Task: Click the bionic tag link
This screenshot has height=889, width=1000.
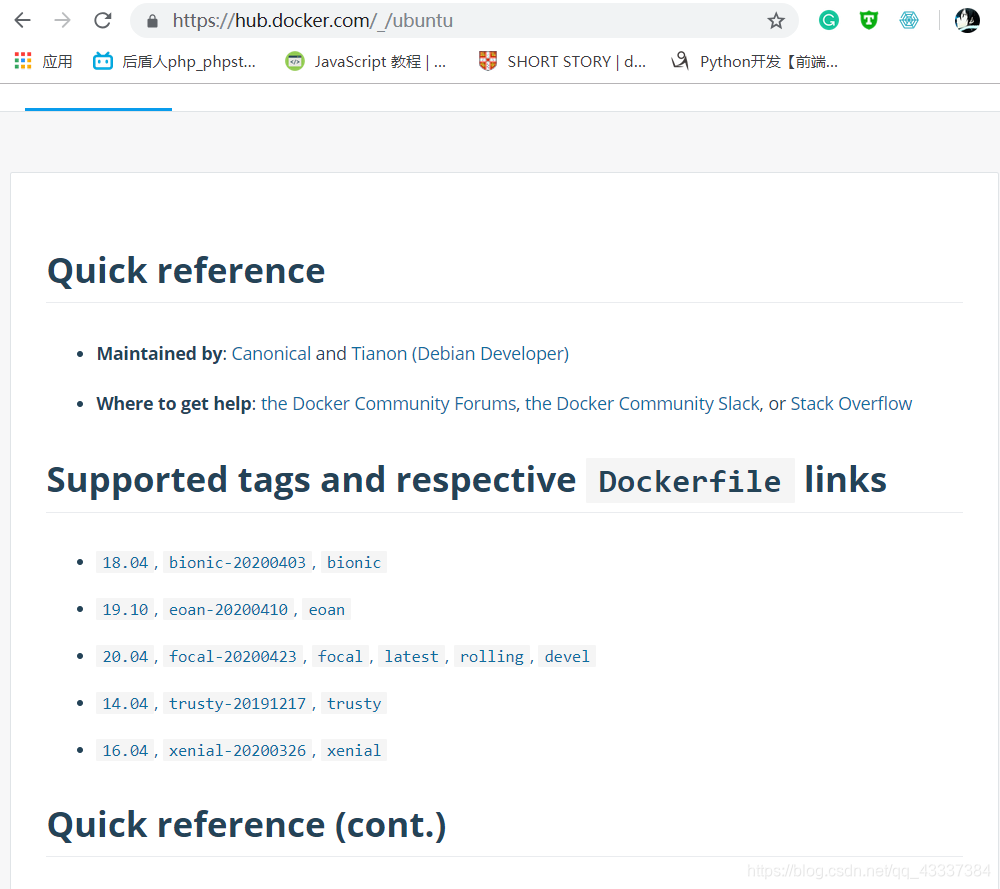Action: coord(354,562)
